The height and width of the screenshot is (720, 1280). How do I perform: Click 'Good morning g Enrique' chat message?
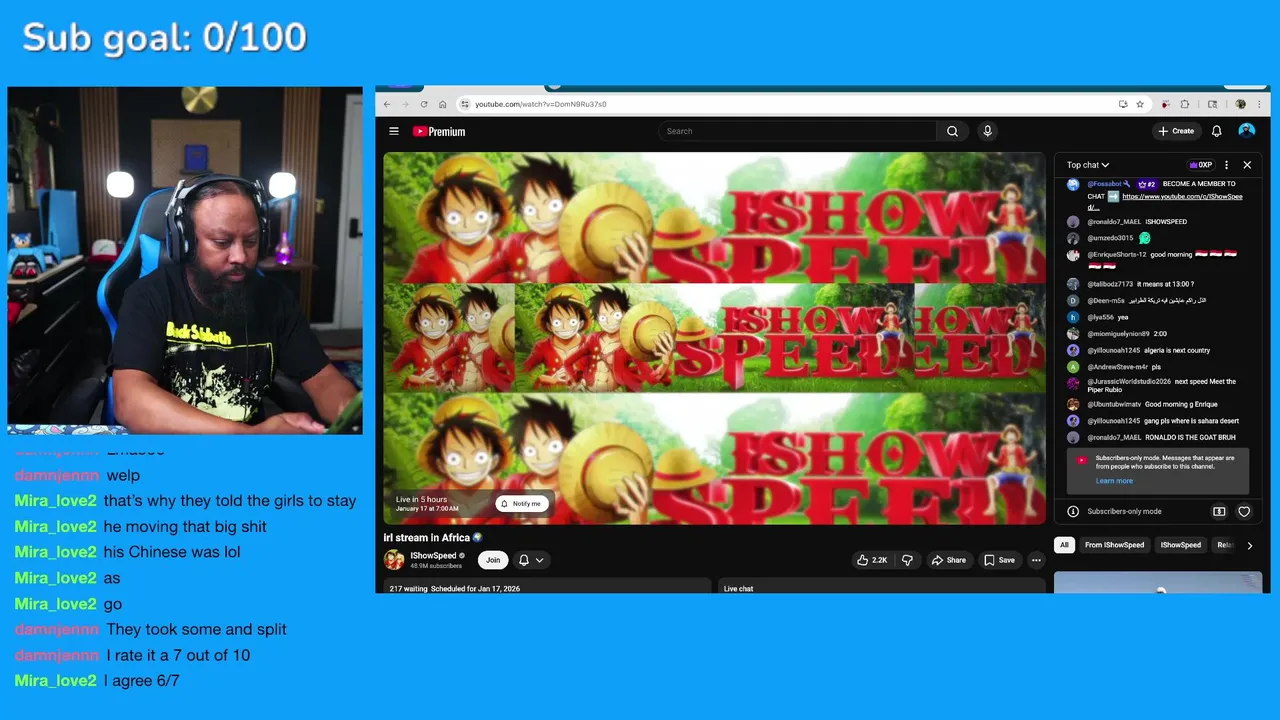[1182, 404]
